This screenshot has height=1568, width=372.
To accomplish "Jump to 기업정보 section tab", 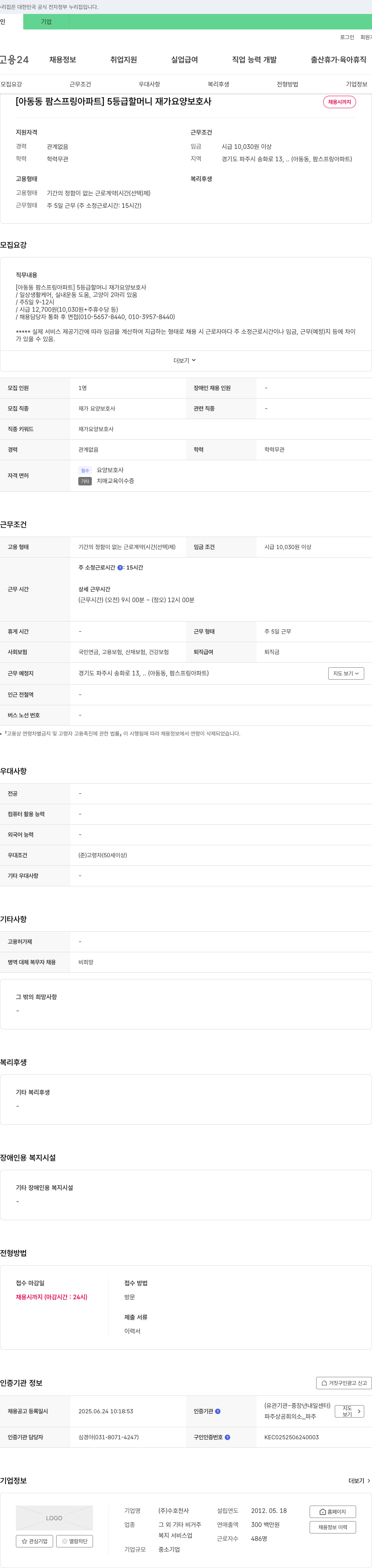I will 357,84.
